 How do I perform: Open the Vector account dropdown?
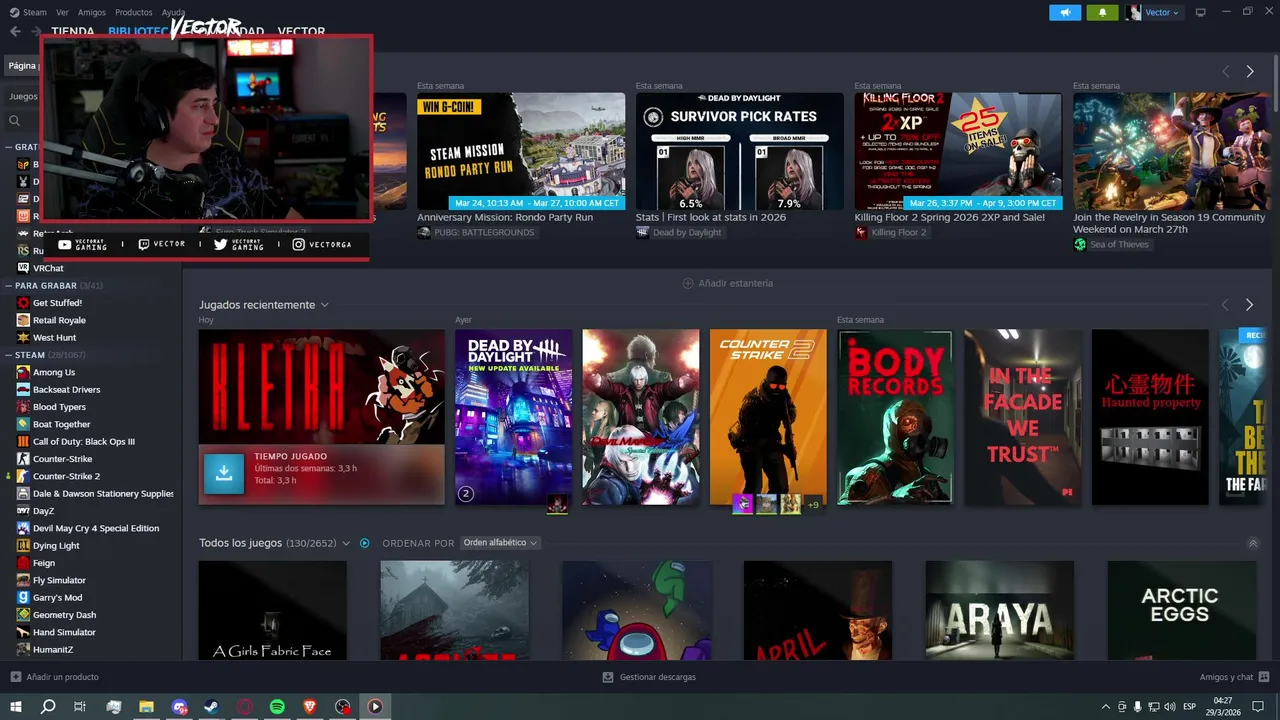(1153, 12)
